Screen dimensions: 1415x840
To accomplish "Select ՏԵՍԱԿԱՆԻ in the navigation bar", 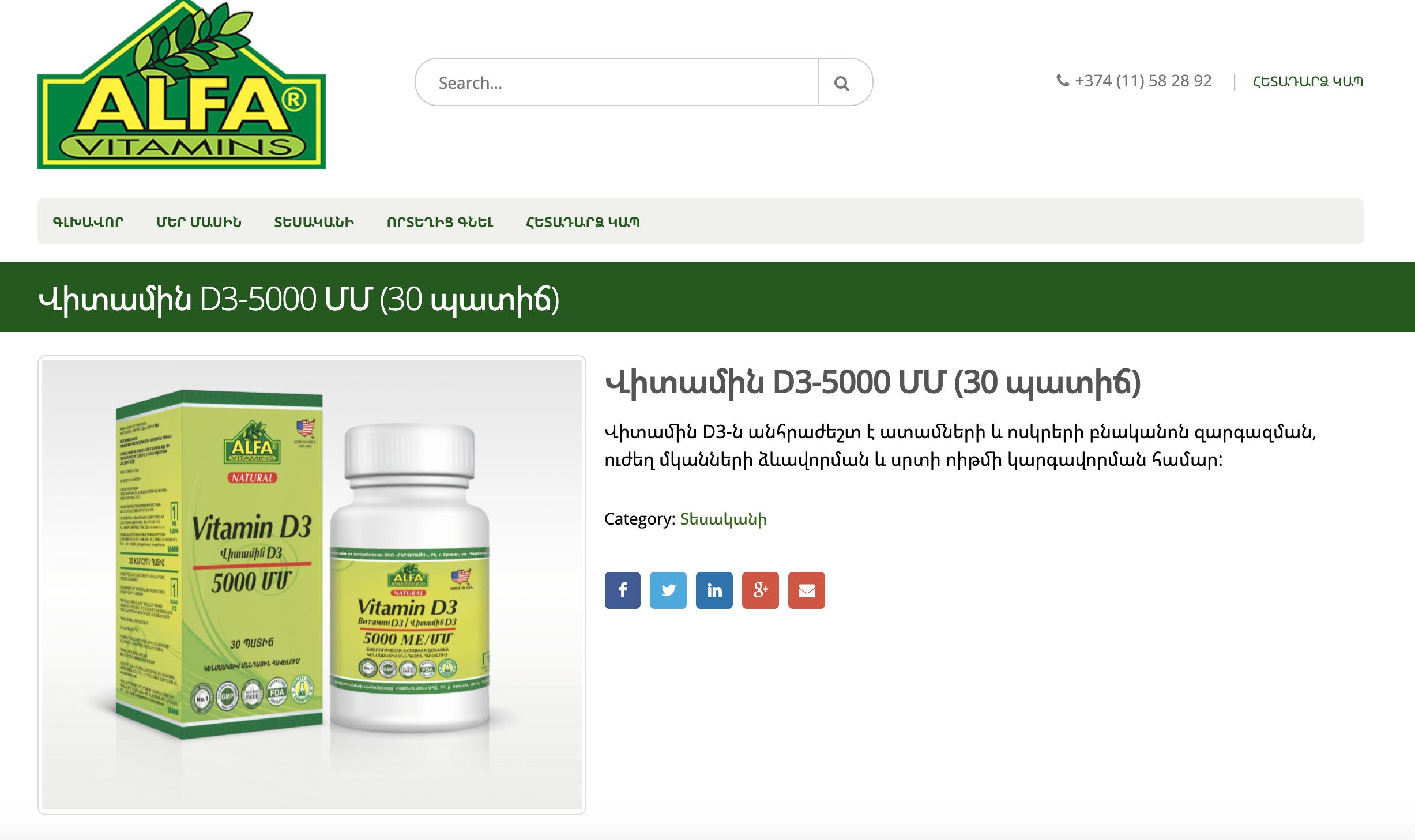I will coord(314,222).
